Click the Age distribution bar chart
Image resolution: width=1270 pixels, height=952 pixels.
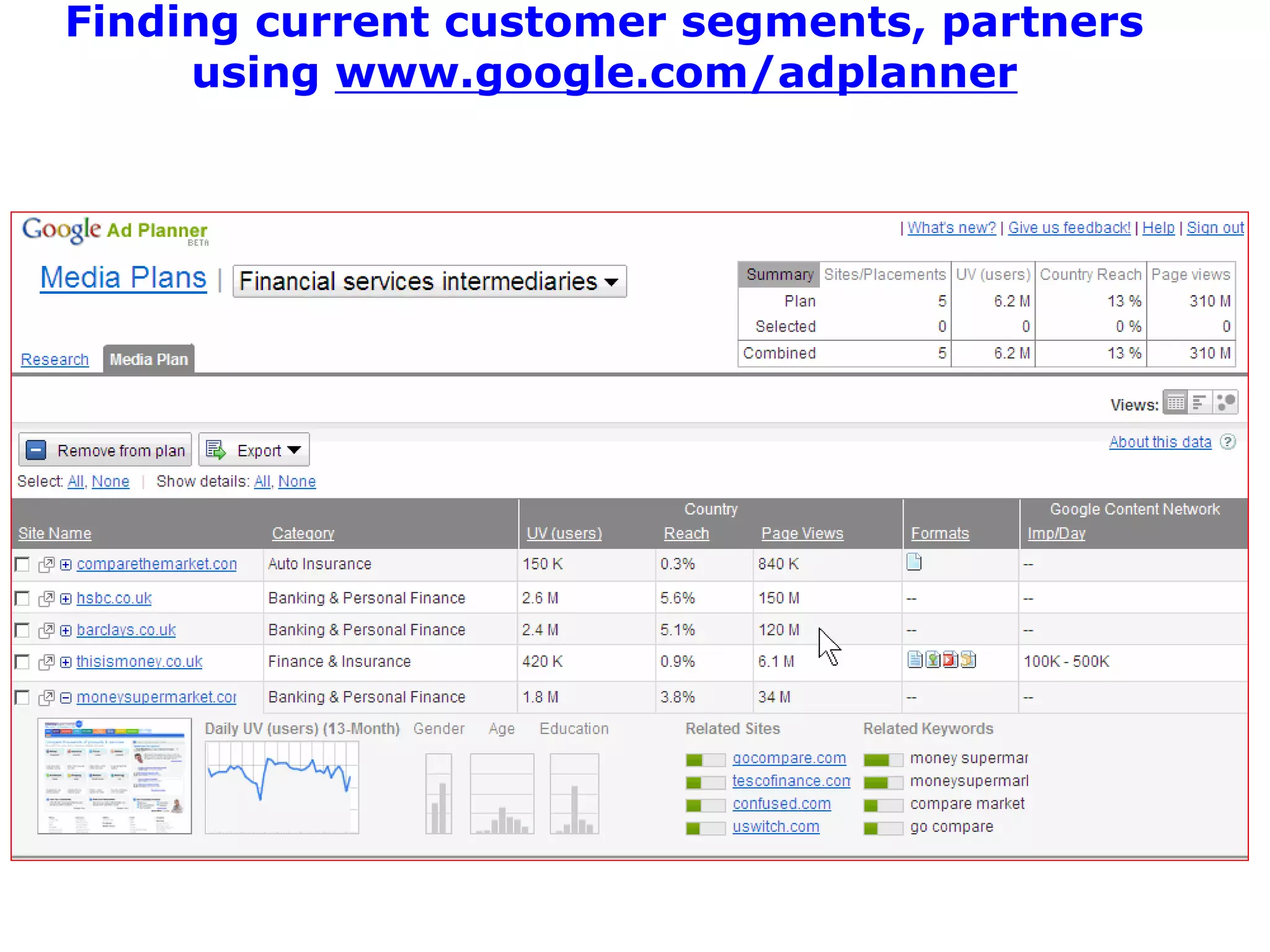[x=502, y=794]
